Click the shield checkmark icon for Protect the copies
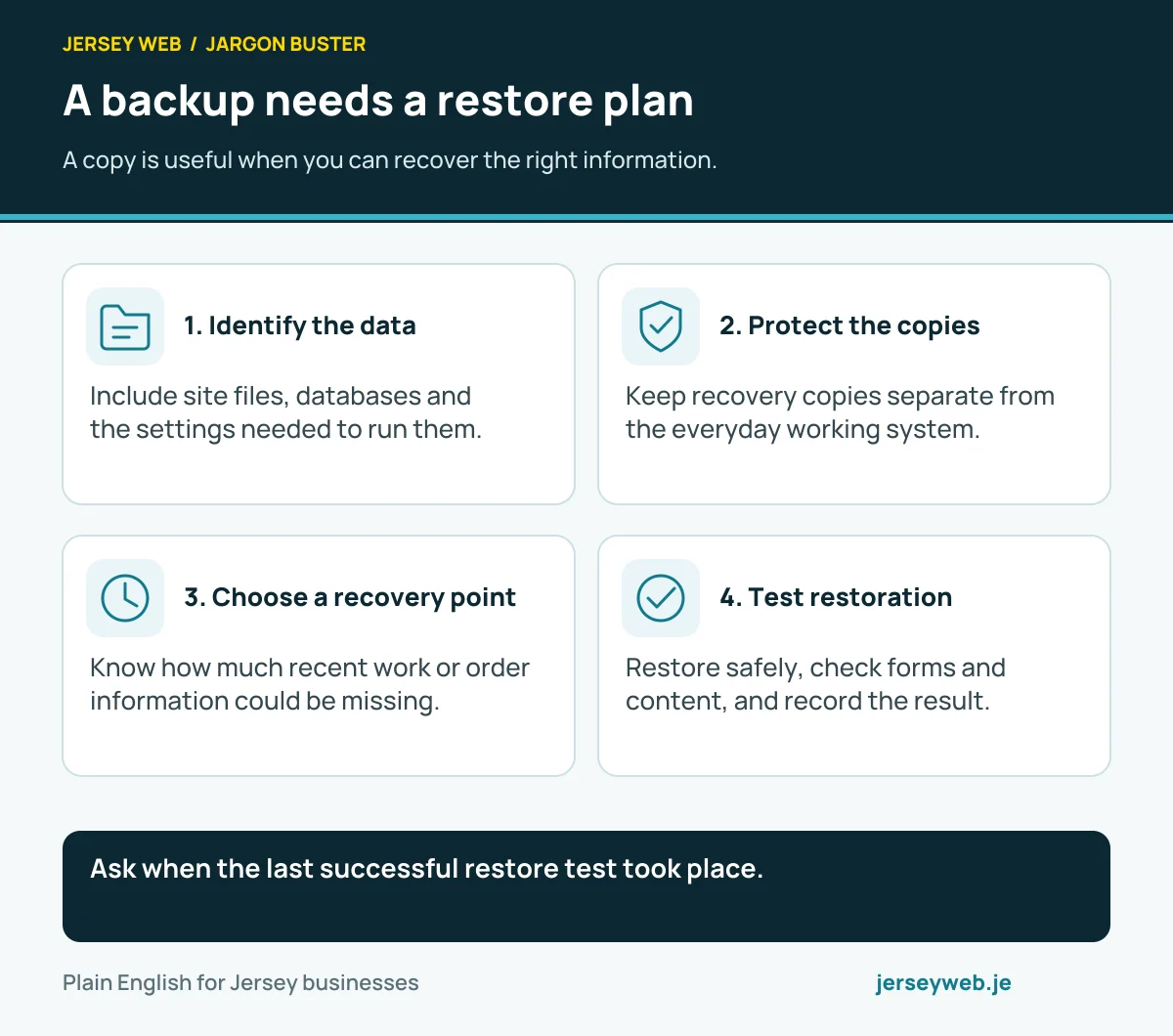The image size is (1173, 1036). (x=661, y=326)
